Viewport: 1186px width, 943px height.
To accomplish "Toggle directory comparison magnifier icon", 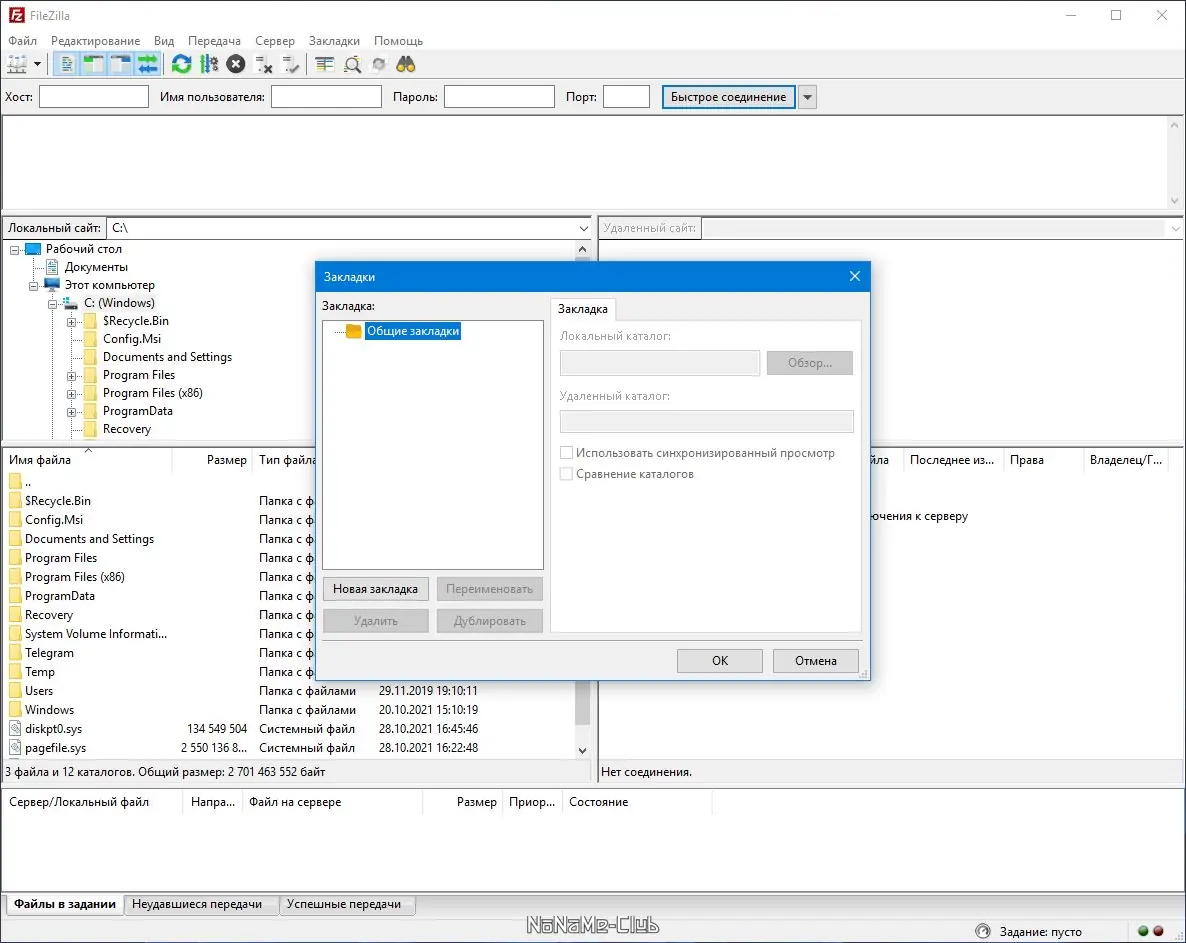I will pyautogui.click(x=352, y=65).
